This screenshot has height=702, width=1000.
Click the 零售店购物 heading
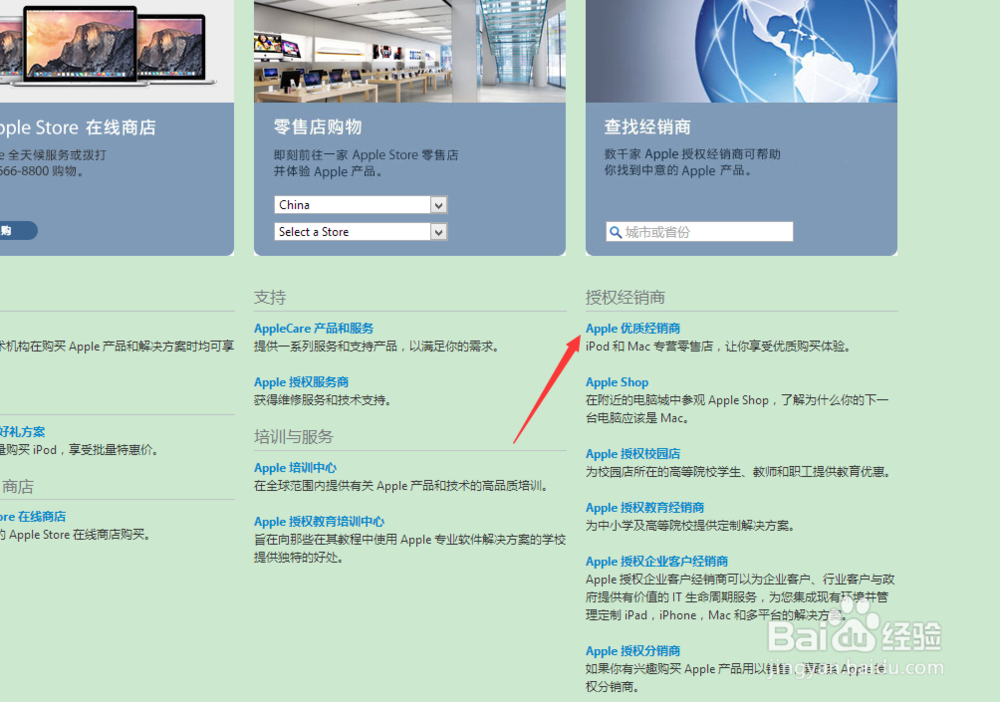pyautogui.click(x=318, y=127)
